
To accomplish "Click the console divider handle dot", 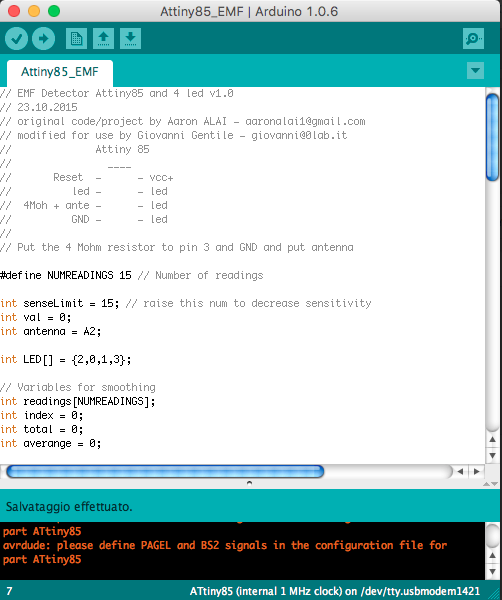I will click(x=249, y=483).
